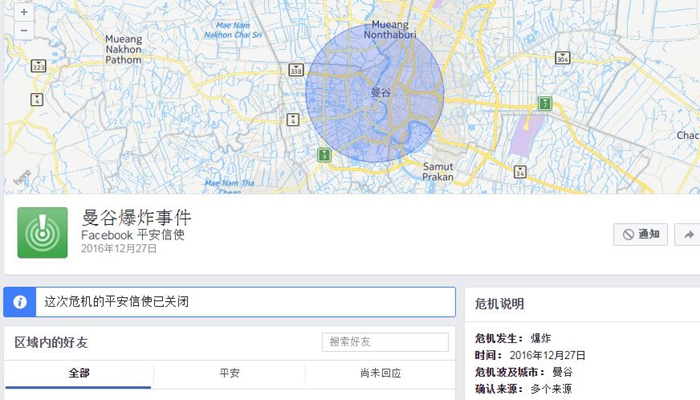Click the Mae Nam Nakhon Chai Sri label

coord(233,30)
